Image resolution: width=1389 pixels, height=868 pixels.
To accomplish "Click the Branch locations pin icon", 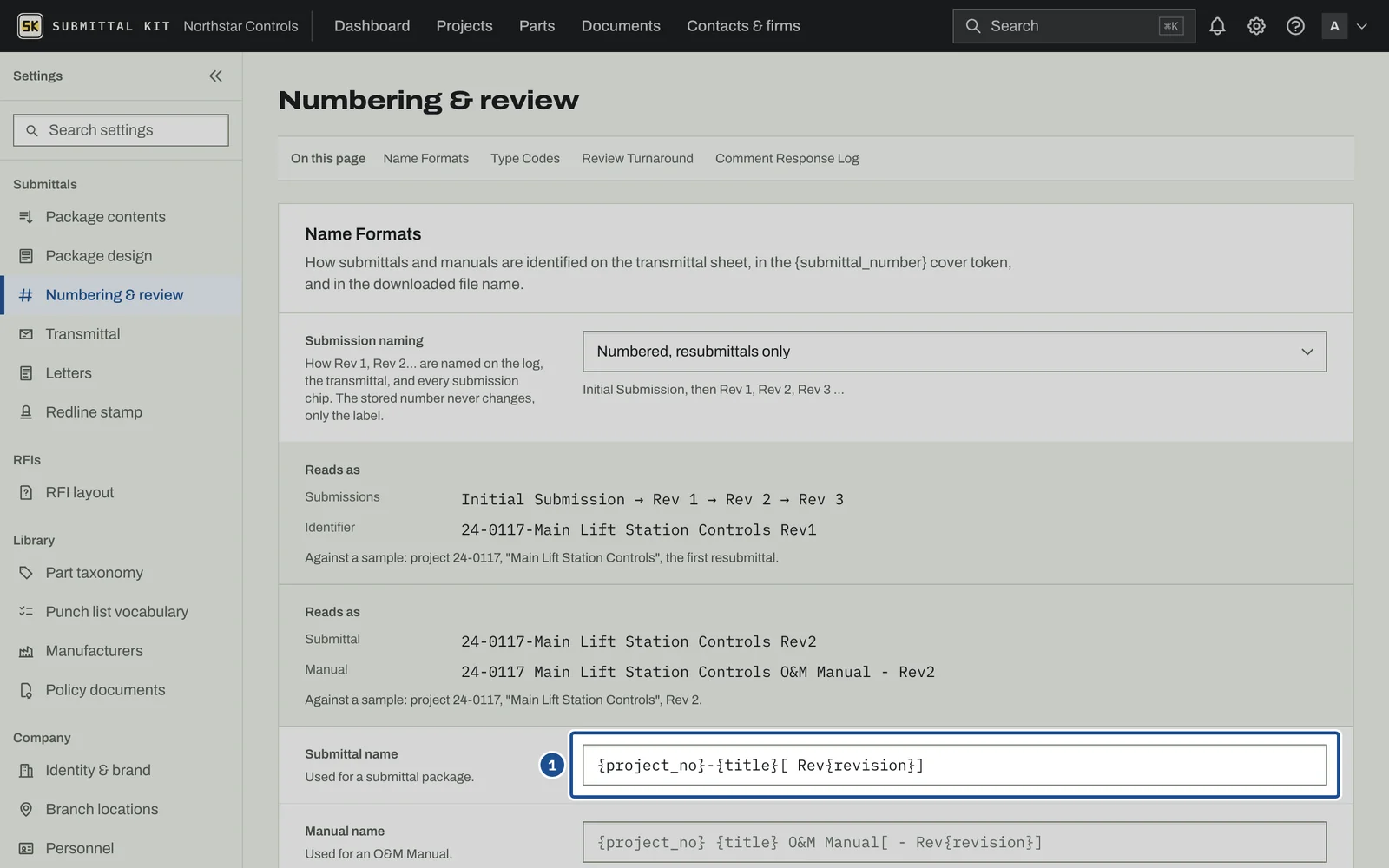I will [26, 809].
